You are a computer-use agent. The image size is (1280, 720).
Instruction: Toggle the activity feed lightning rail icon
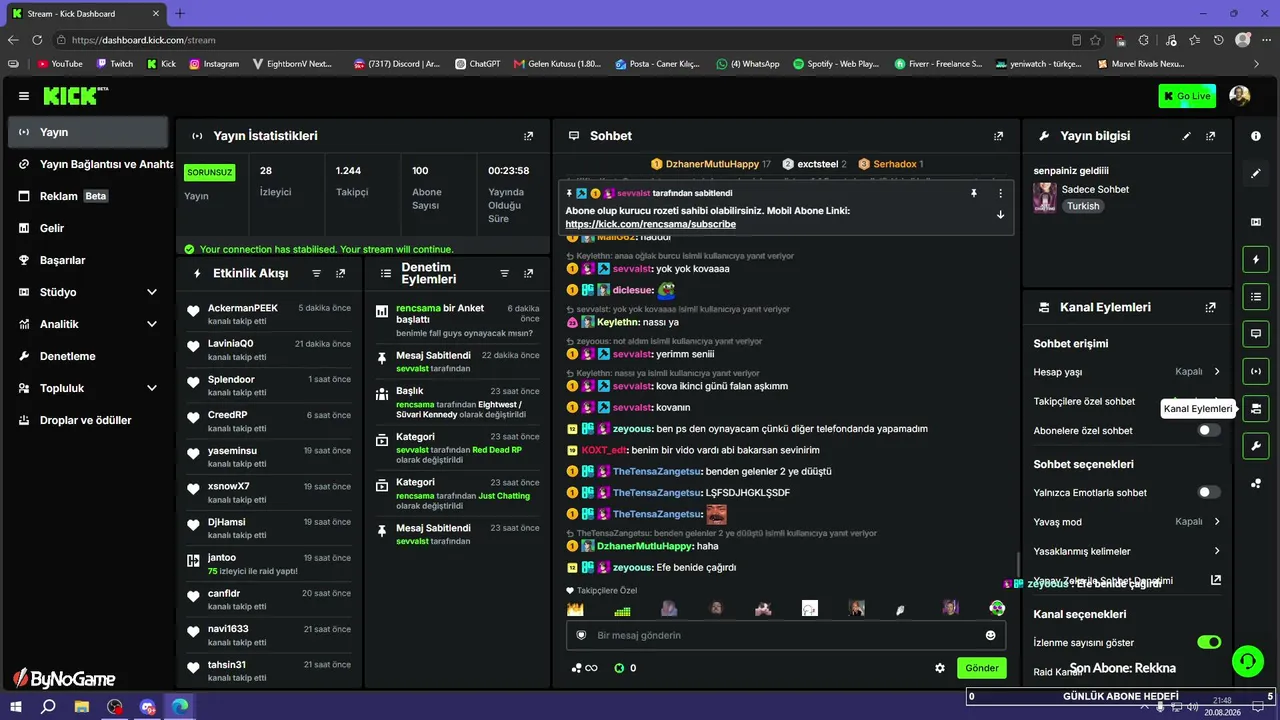[x=1256, y=260]
